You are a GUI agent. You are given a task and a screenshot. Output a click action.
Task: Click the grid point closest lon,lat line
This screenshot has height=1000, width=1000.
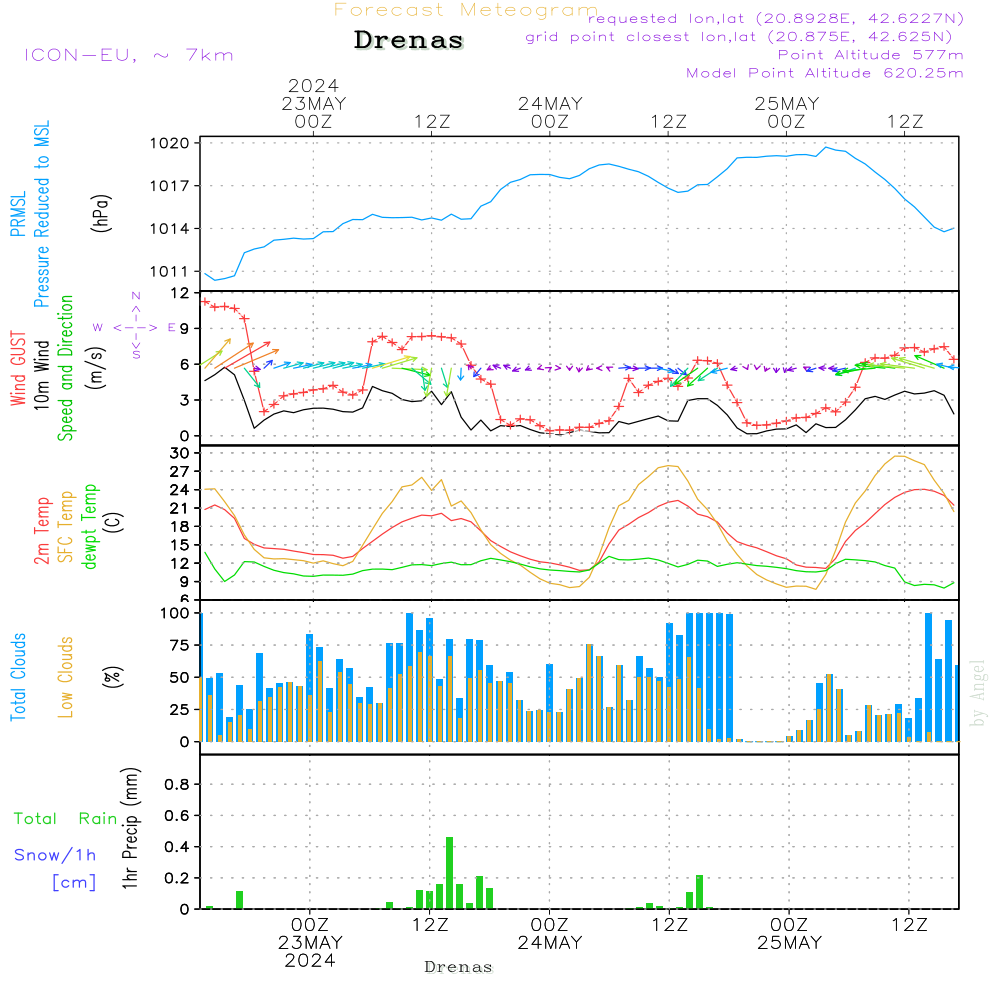(739, 37)
